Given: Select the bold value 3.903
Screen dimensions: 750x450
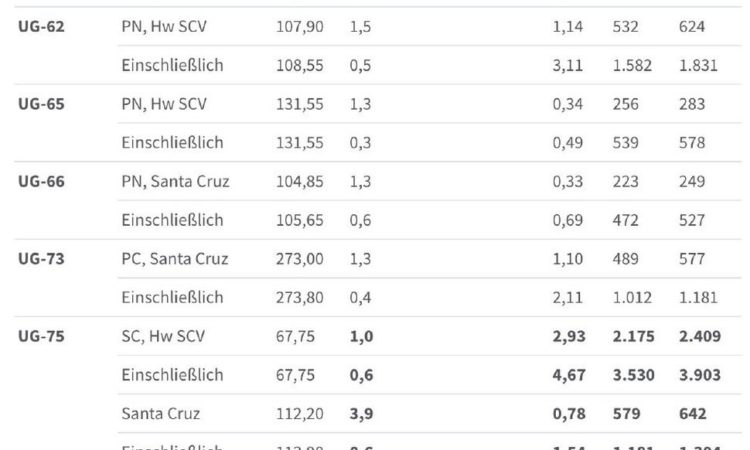Looking at the screenshot, I should pos(700,375).
